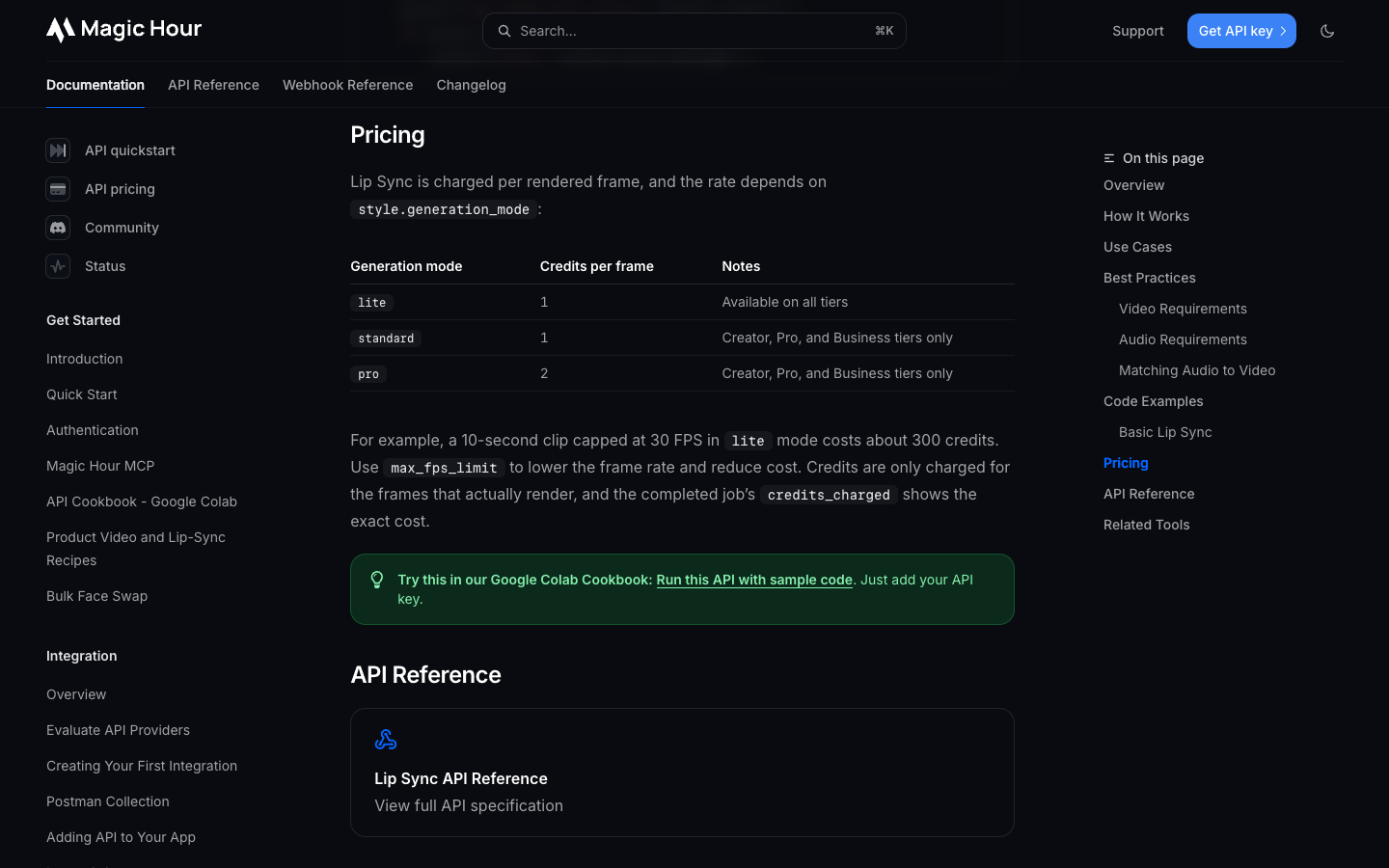
Task: Click the Community Discord icon
Action: 58,228
